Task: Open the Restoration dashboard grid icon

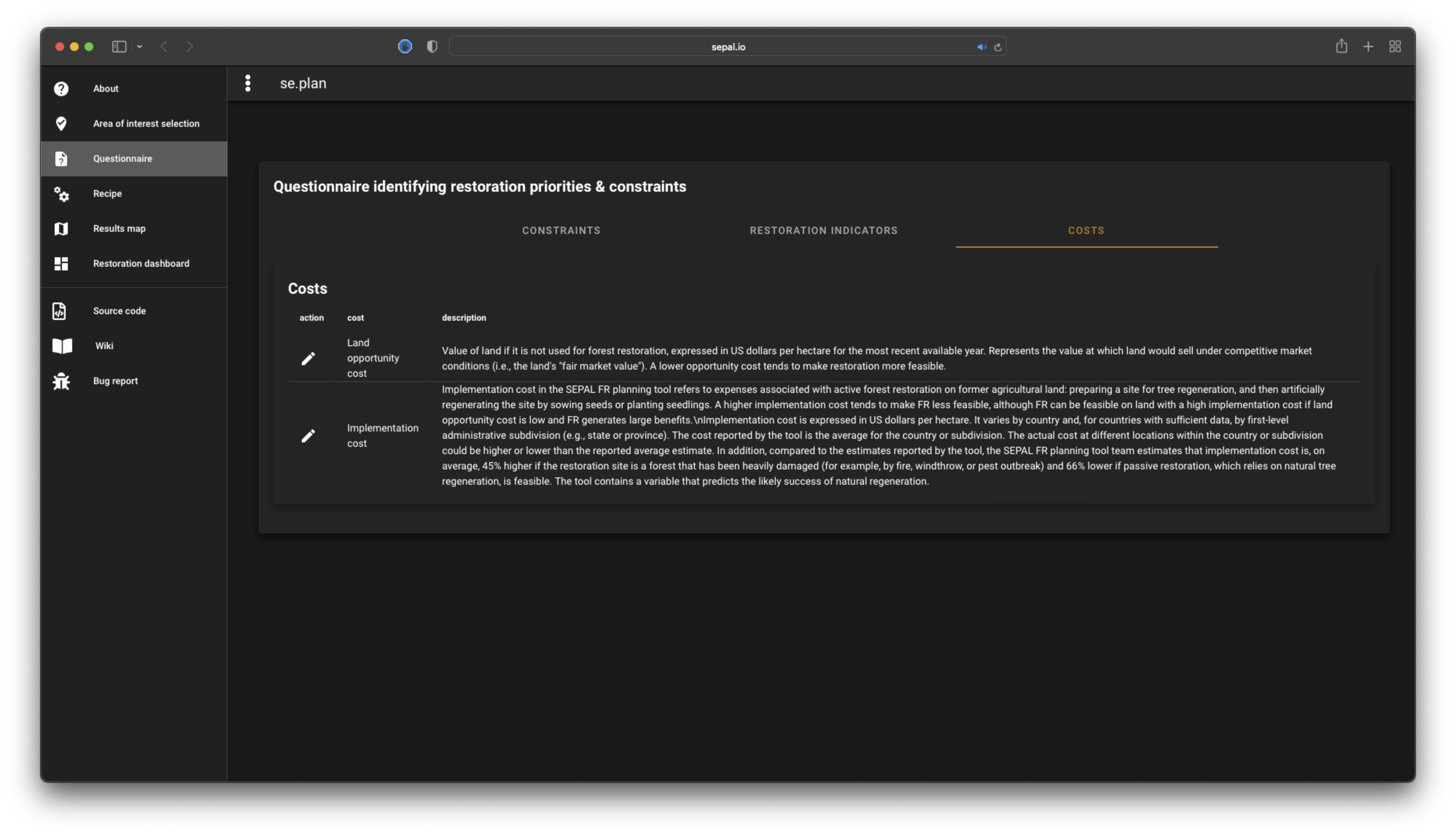Action: pos(61,263)
